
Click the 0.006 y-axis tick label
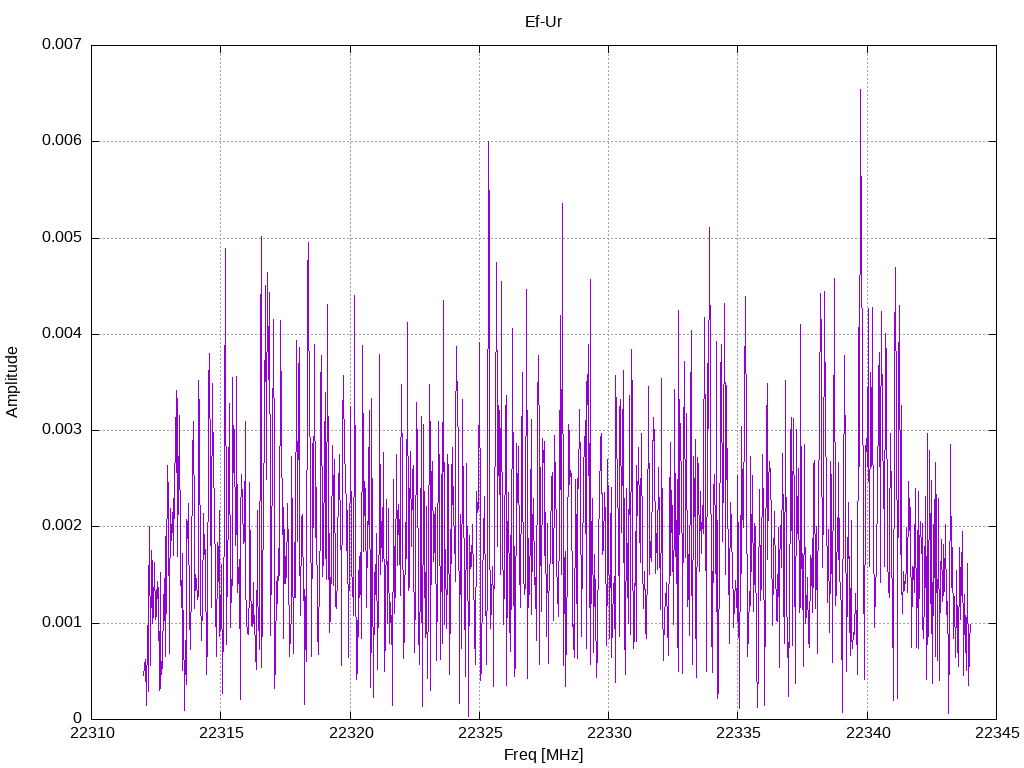tap(62, 140)
